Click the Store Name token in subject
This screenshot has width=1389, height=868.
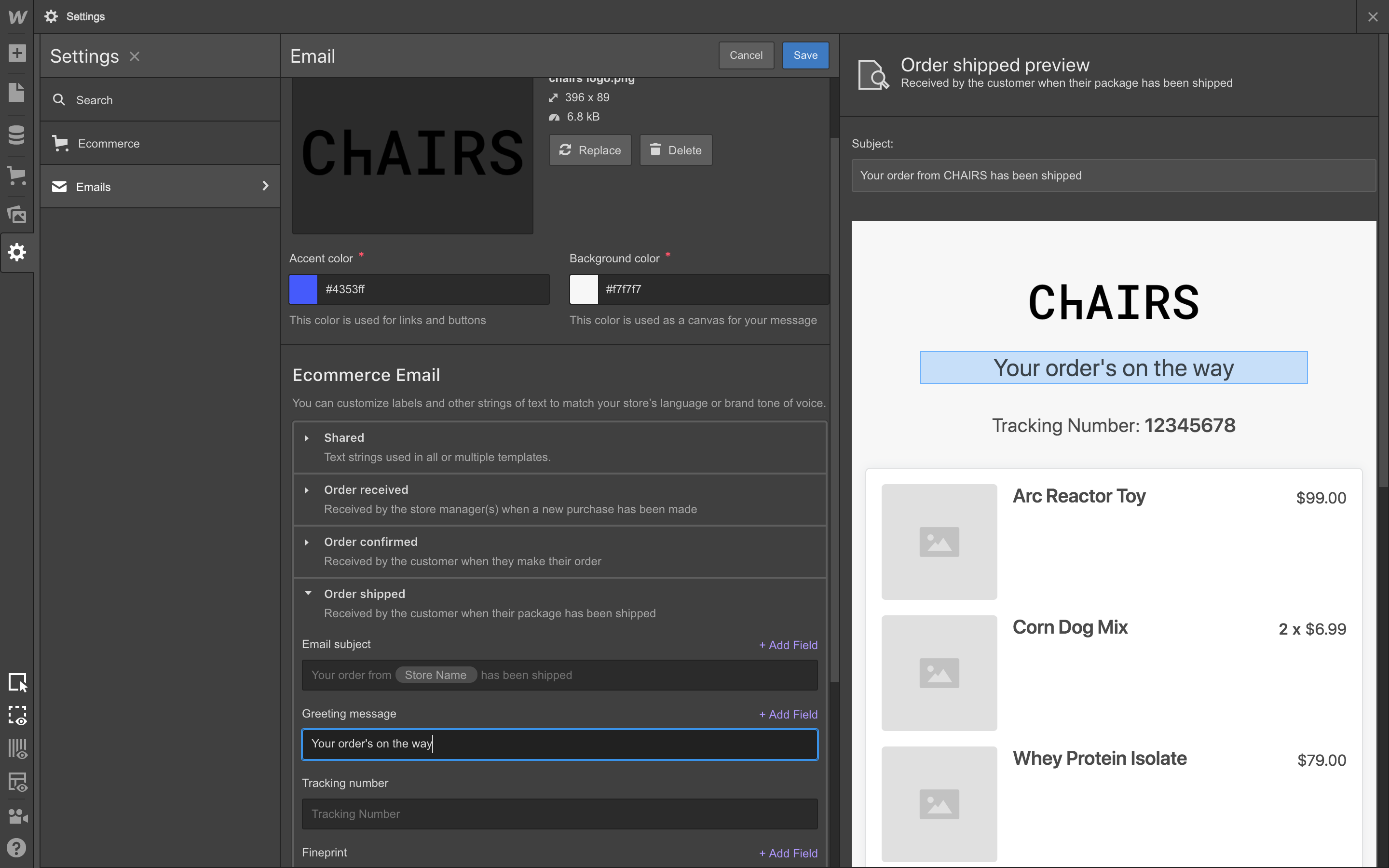[436, 675]
